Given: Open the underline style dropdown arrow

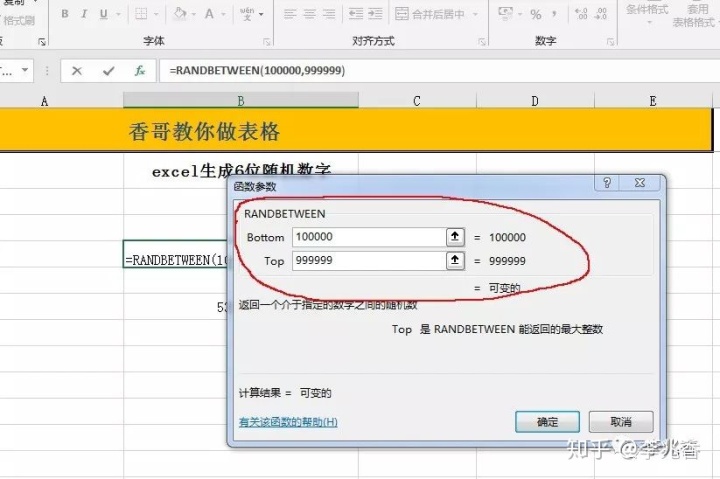Looking at the screenshot, I should click(118, 15).
